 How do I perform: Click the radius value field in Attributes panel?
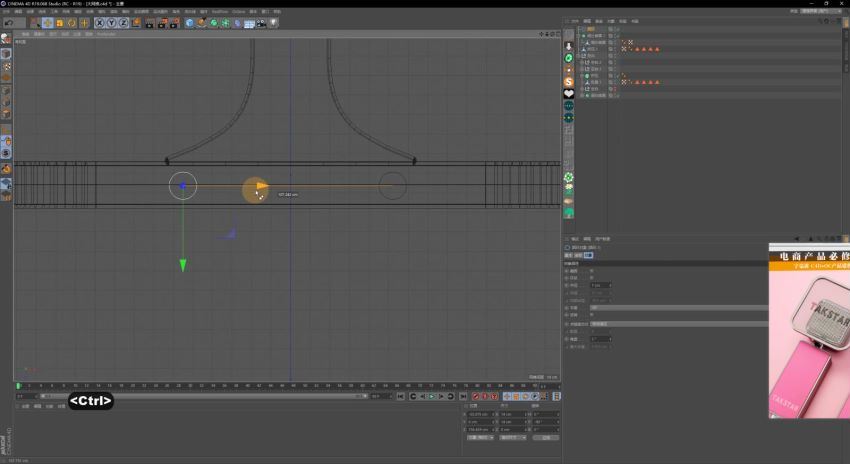pyautogui.click(x=601, y=285)
